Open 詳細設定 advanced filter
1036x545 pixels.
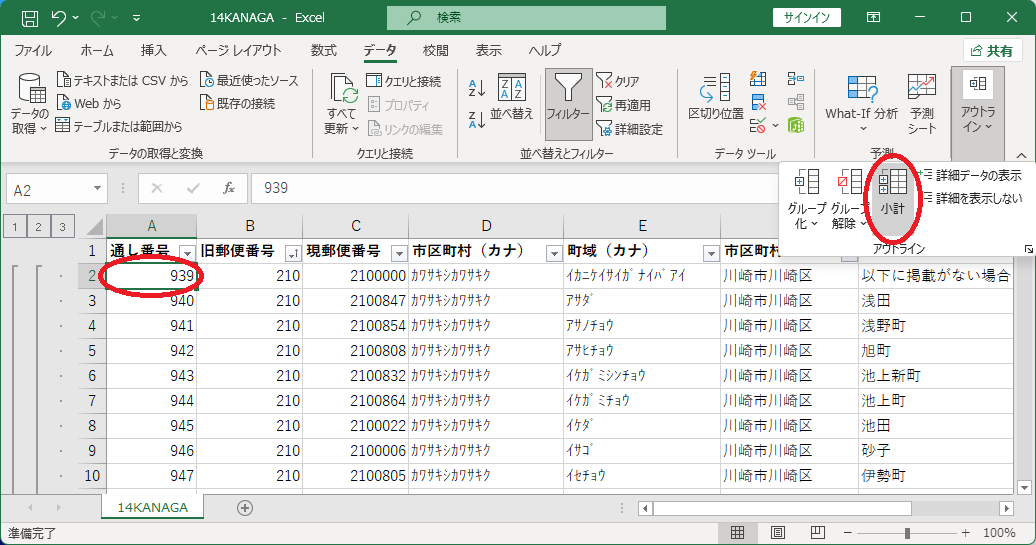pyautogui.click(x=629, y=129)
